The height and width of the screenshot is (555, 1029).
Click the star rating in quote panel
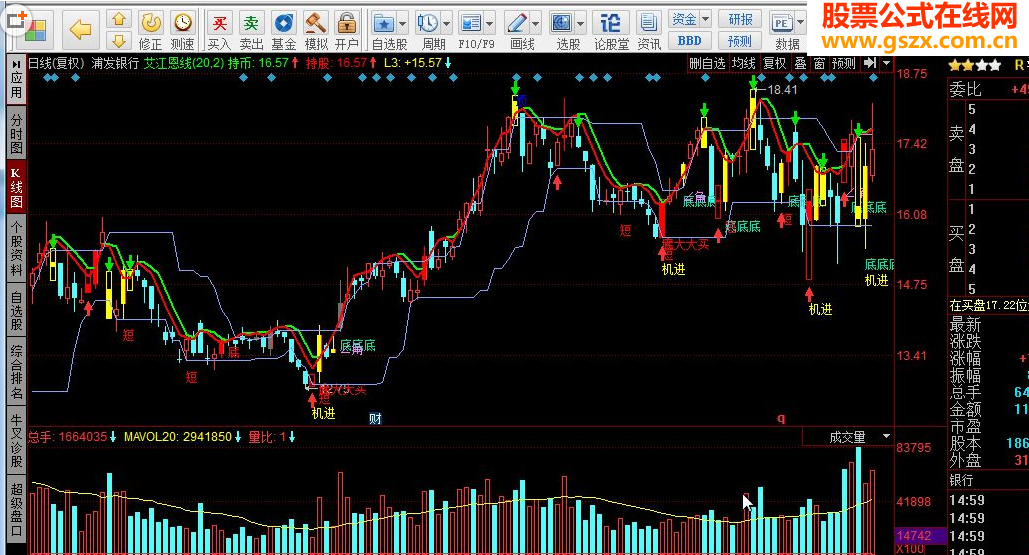[x=975, y=65]
